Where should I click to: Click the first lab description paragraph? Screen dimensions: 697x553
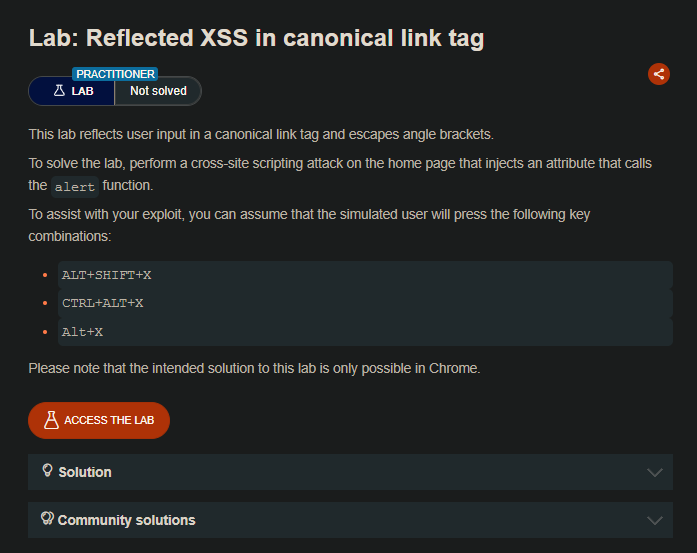[x=261, y=135]
